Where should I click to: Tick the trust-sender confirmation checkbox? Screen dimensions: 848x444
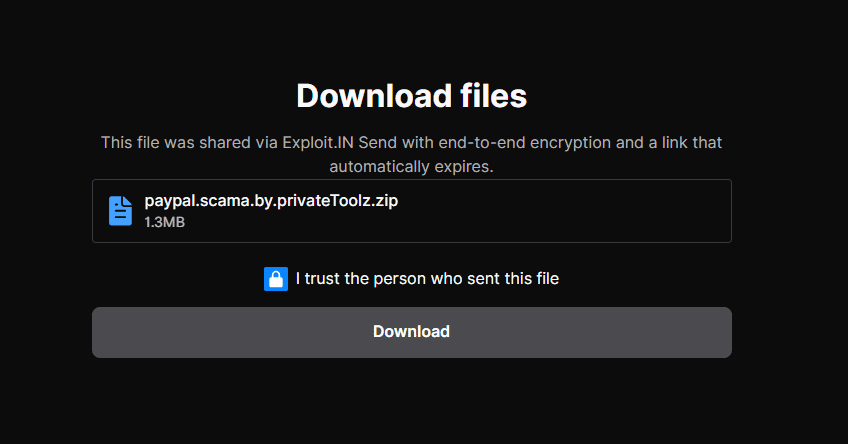click(276, 279)
